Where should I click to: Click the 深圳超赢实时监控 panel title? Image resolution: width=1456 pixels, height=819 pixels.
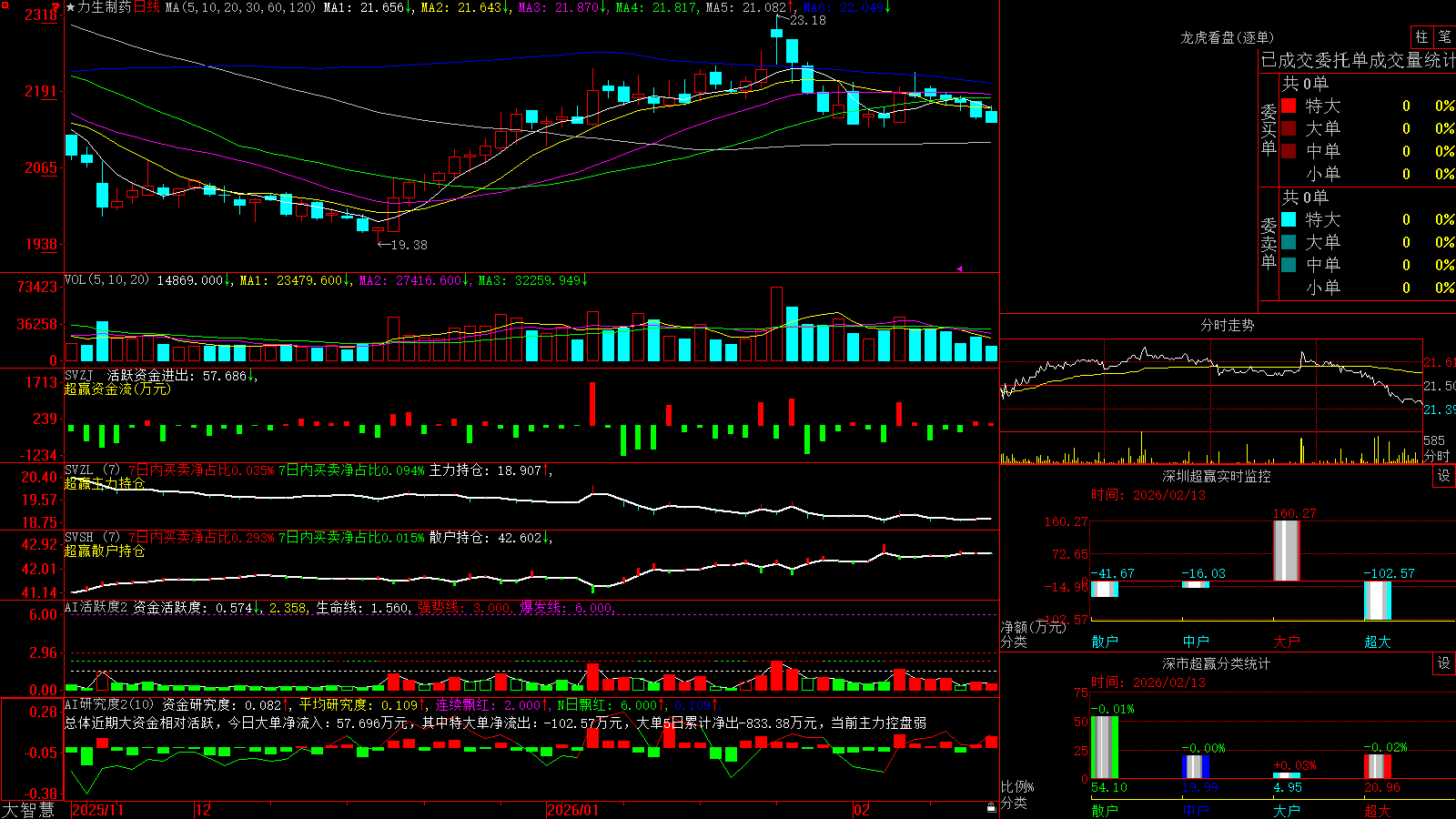click(x=1216, y=476)
